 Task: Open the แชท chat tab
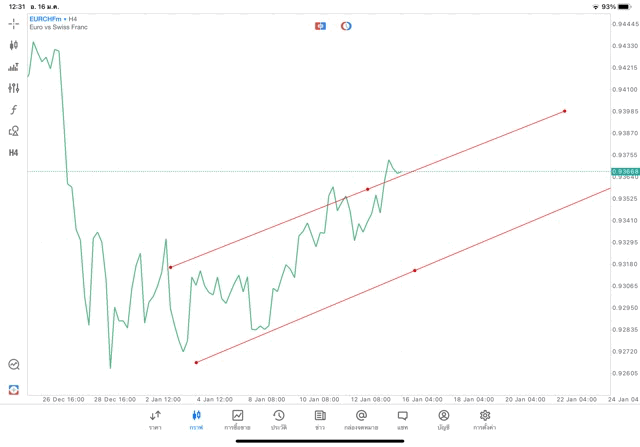pos(402,420)
